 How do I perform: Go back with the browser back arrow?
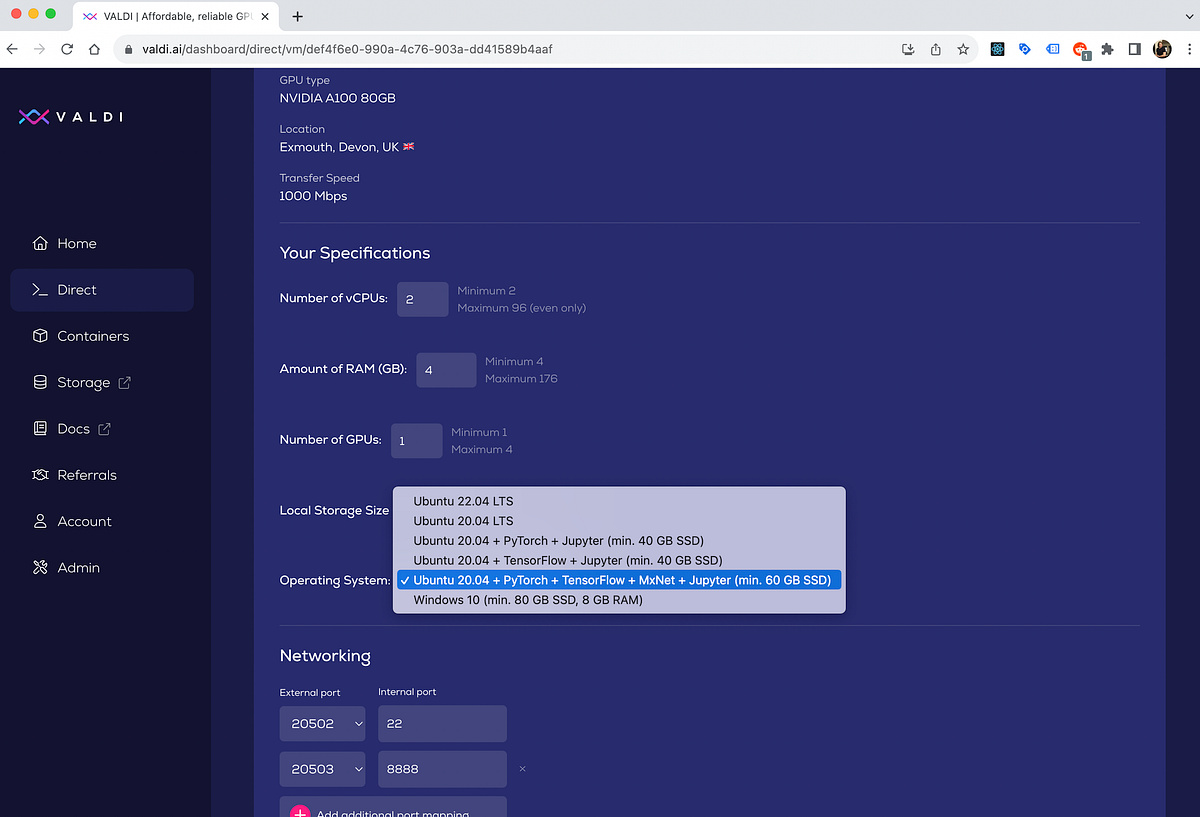(x=13, y=49)
